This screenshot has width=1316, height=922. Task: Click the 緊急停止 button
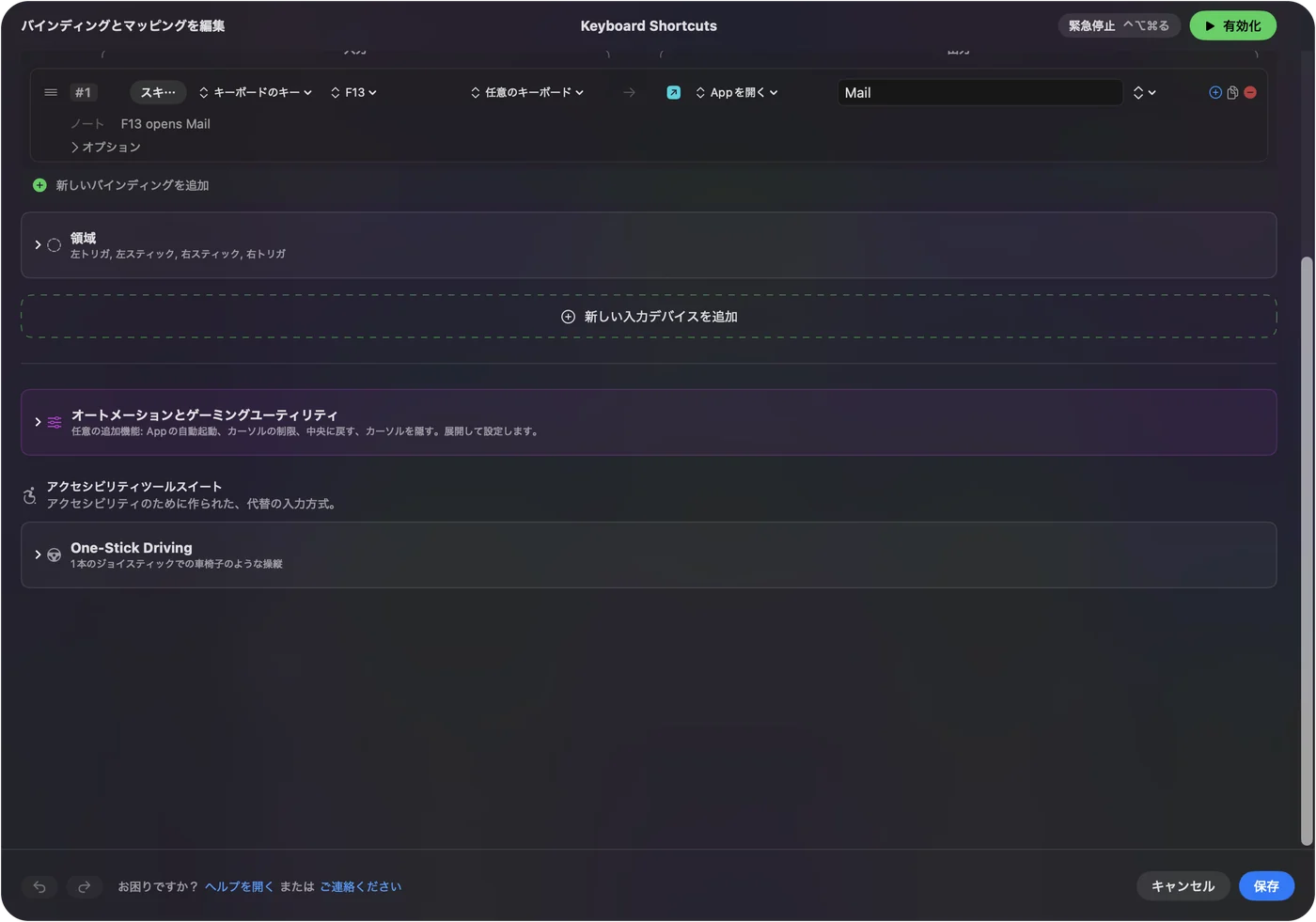(x=1119, y=26)
